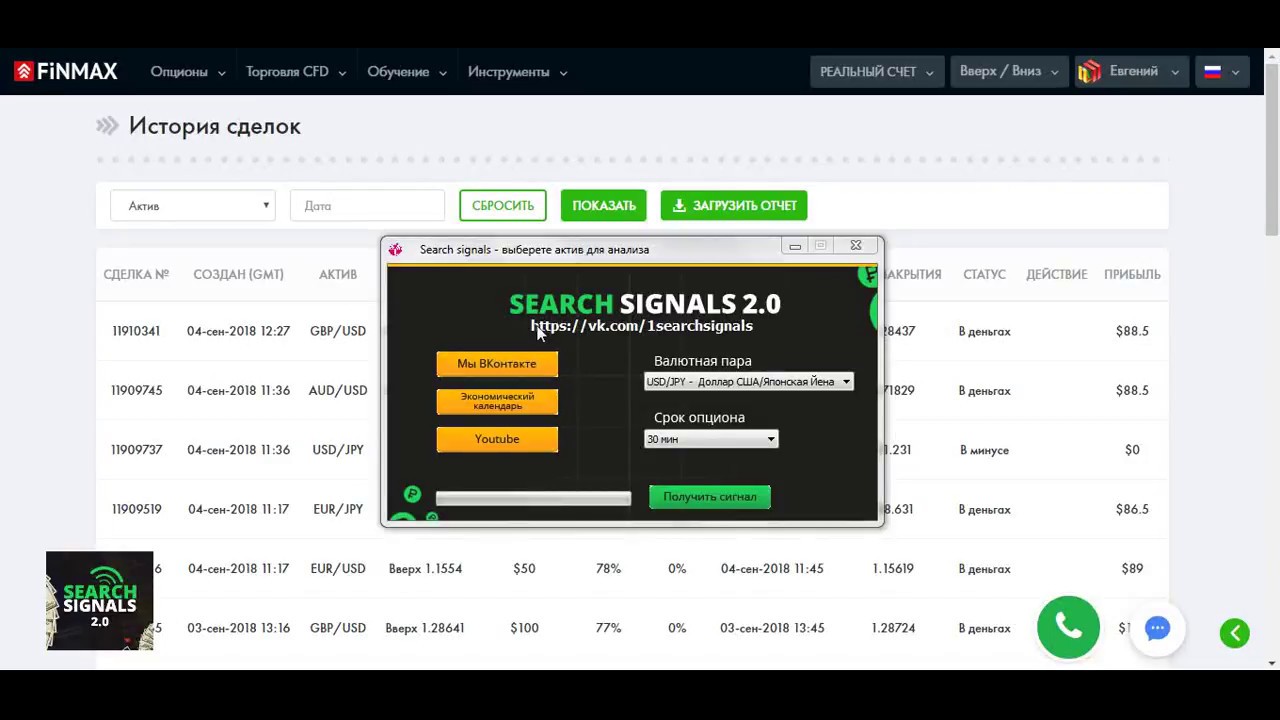
Task: Click AUD/USD in the asset column
Action: pyautogui.click(x=338, y=390)
